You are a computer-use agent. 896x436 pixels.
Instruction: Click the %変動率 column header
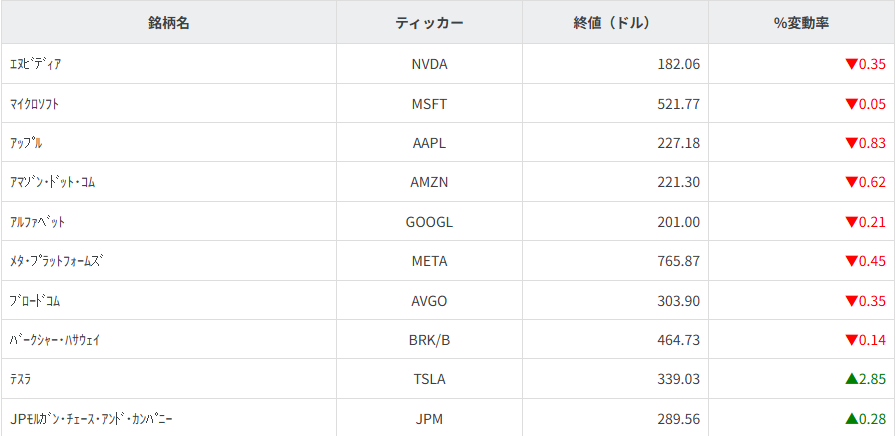(x=801, y=22)
